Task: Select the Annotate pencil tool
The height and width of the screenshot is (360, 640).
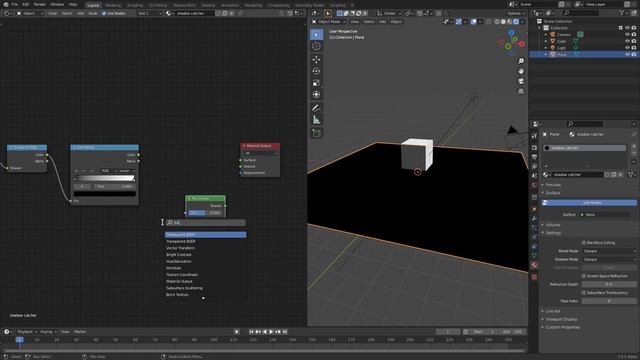Action: click(x=316, y=108)
